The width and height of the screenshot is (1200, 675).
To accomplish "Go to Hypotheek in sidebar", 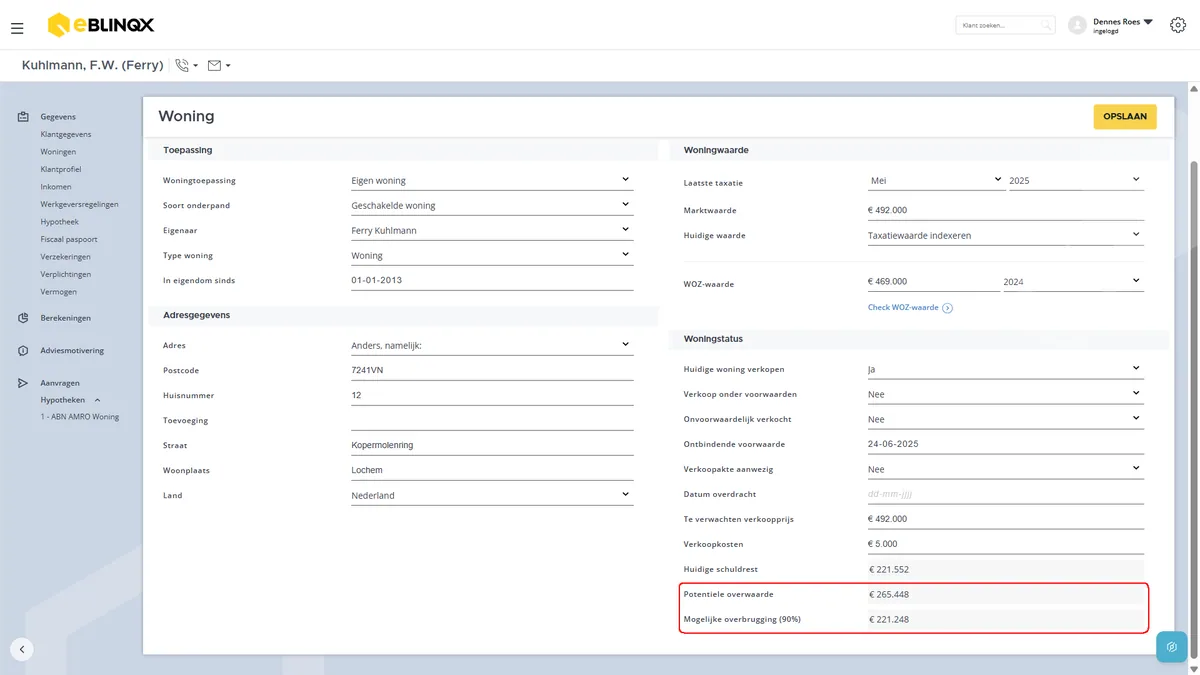I will 59,222.
